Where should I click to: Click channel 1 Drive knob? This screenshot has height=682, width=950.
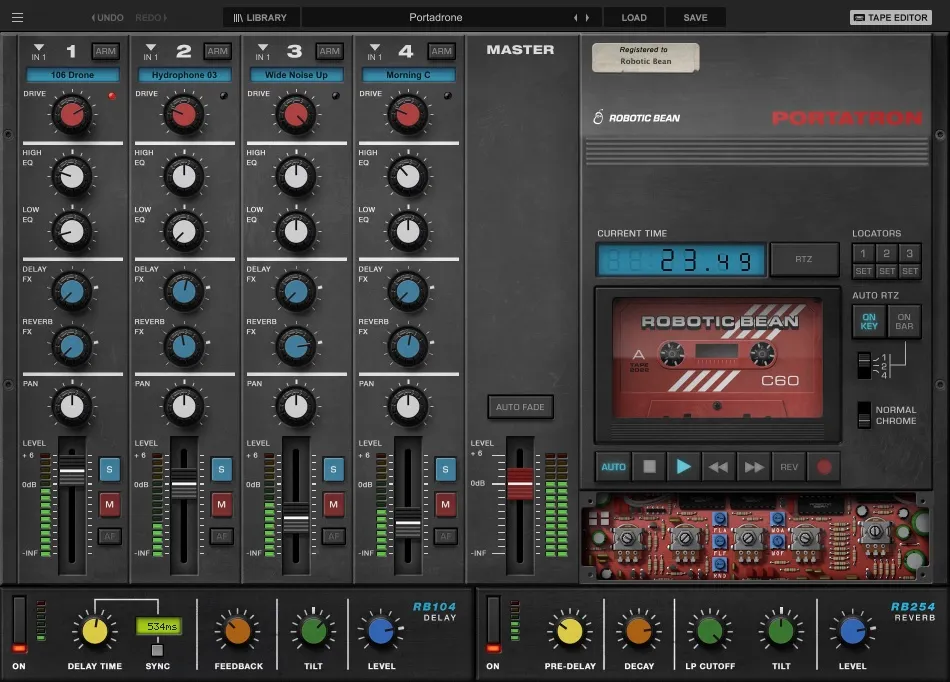pyautogui.click(x=72, y=114)
